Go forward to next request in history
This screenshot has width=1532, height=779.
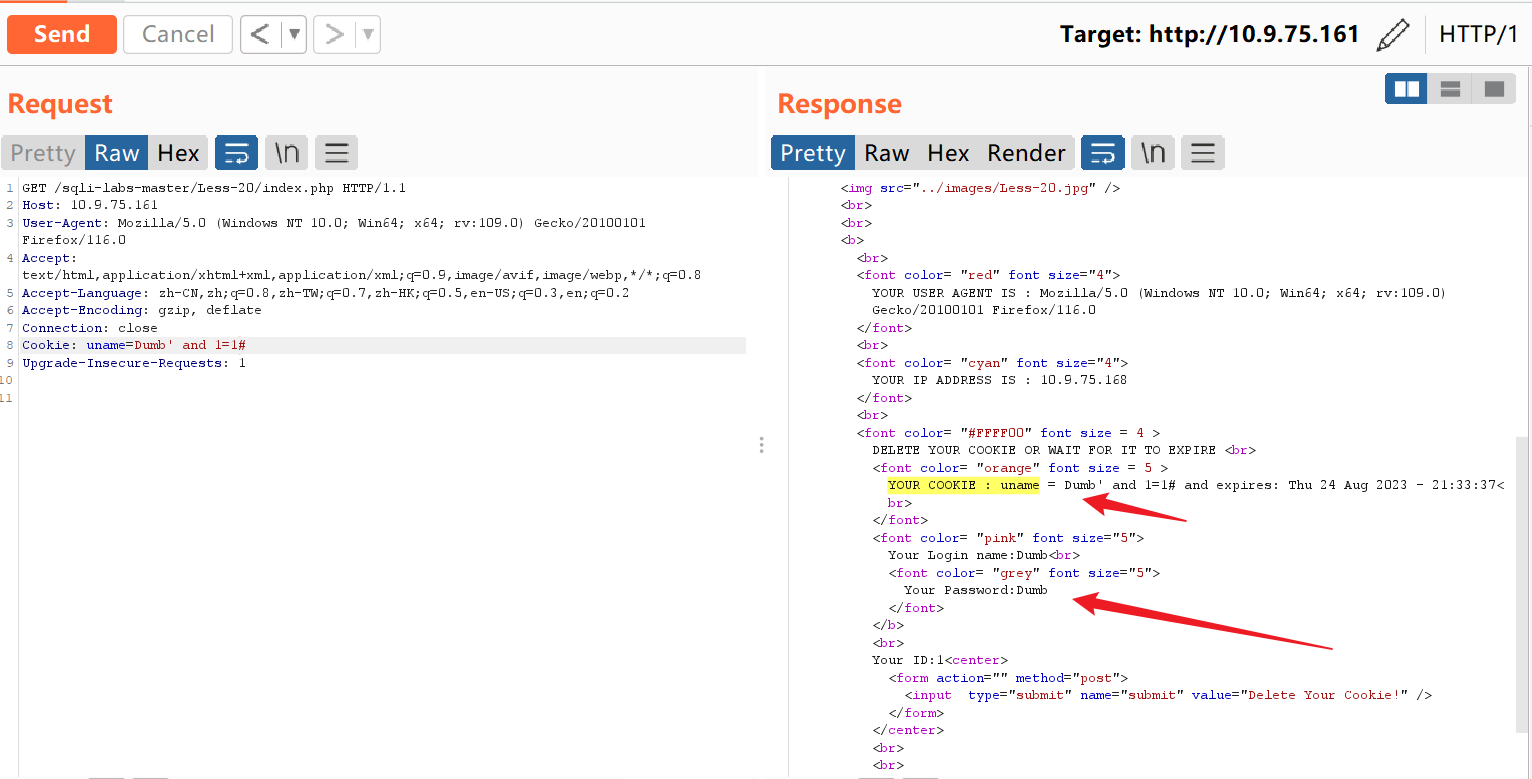click(x=335, y=34)
